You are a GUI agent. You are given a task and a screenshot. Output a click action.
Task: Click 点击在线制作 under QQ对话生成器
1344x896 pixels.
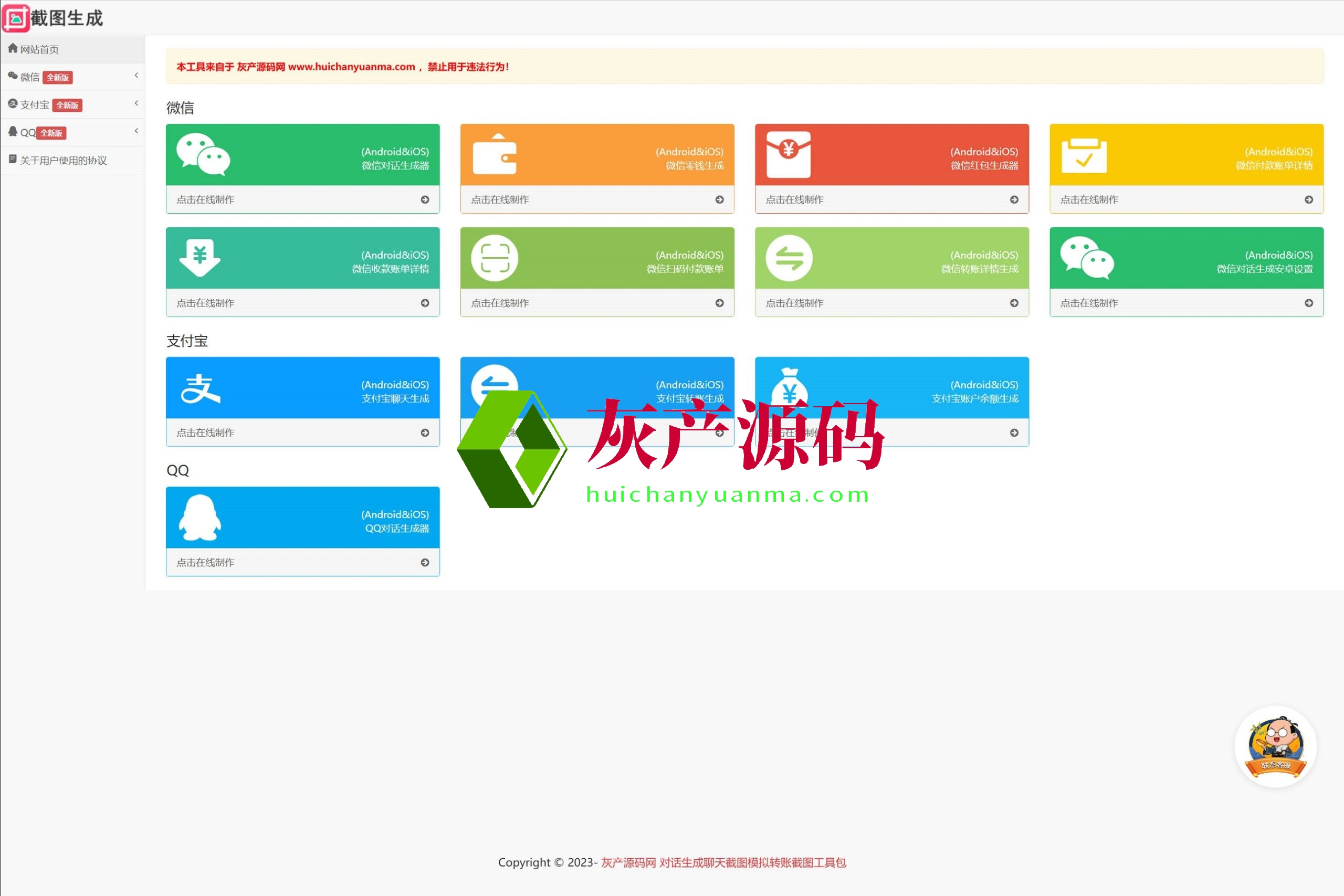click(x=205, y=562)
